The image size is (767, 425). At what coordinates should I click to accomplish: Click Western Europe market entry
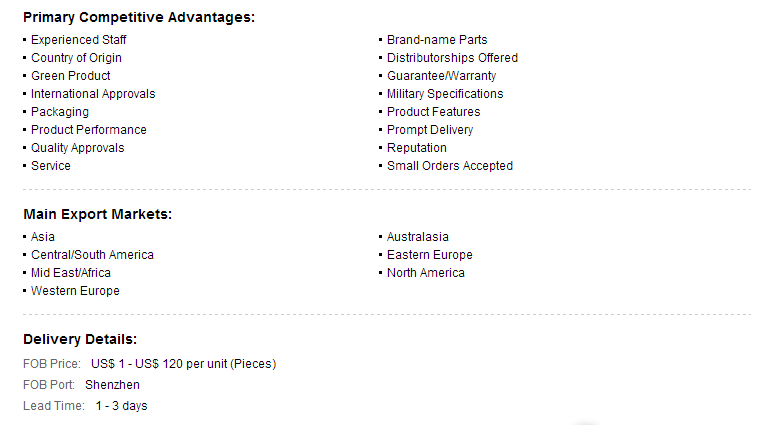75,291
